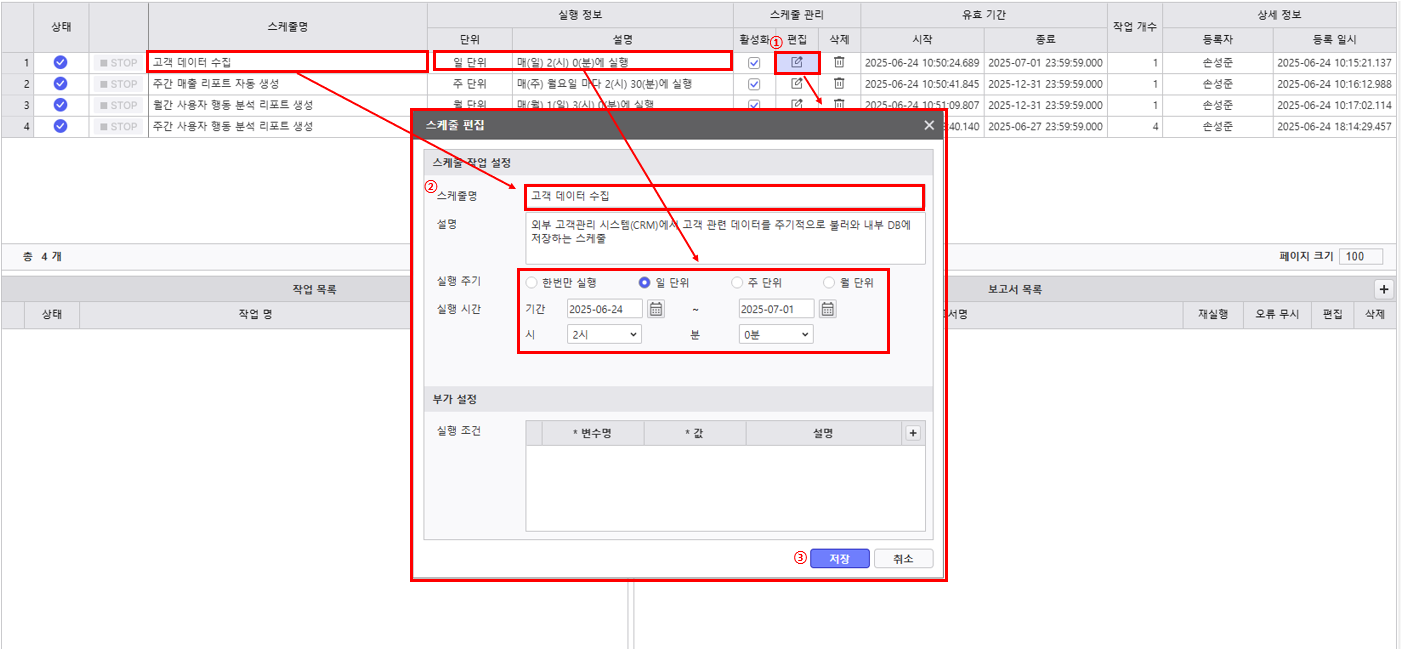Click the plus icon in 보고서 목록 header
The height and width of the screenshot is (649, 1401).
pyautogui.click(x=1384, y=289)
